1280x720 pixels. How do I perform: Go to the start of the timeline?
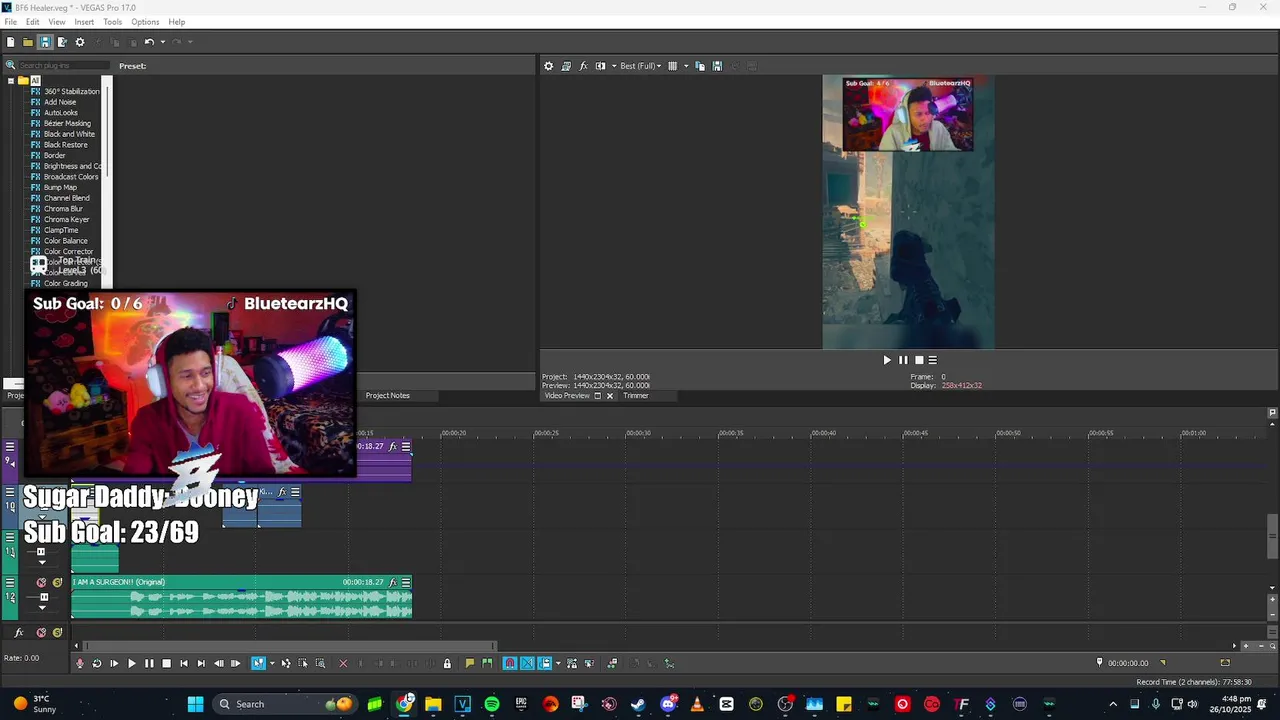(x=183, y=663)
